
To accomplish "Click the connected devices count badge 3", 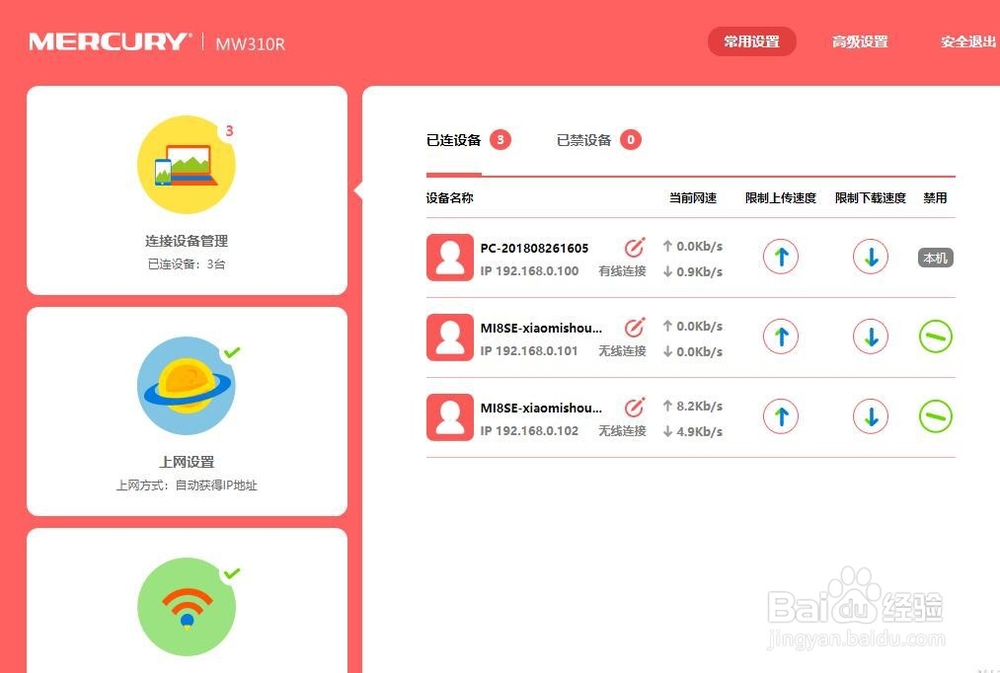I will (x=501, y=140).
